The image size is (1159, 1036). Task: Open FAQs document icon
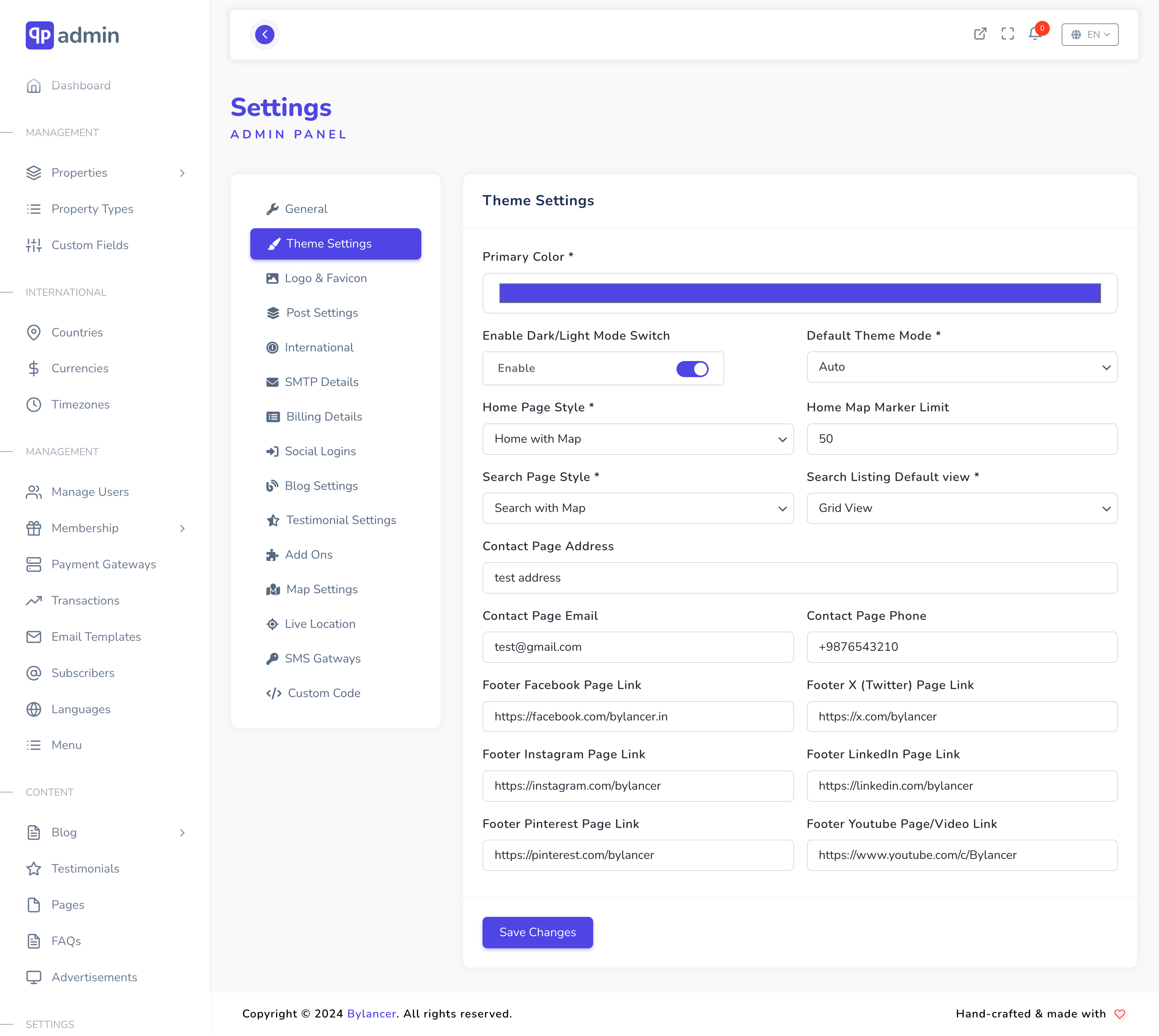click(x=33, y=941)
